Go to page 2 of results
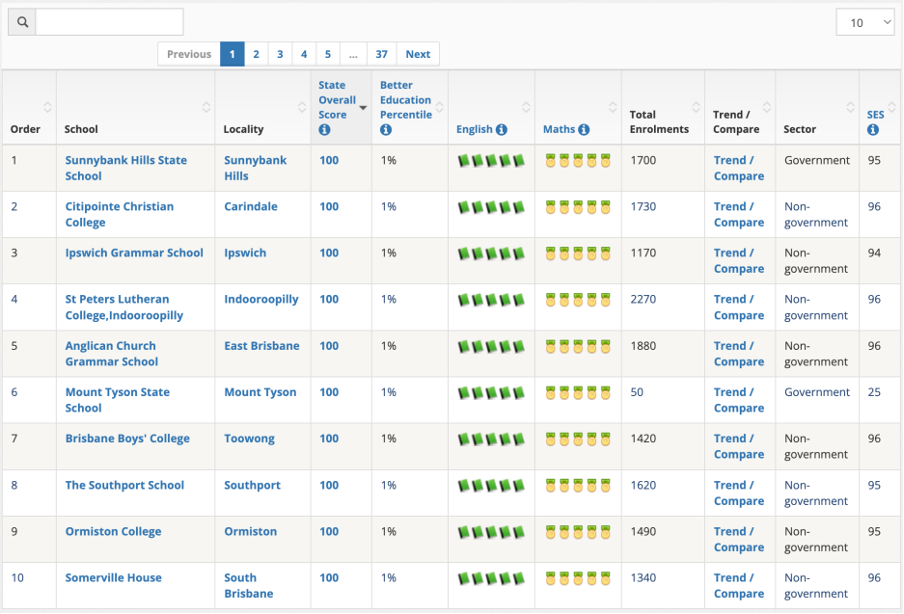Viewport: 904px width, 614px height. pyautogui.click(x=256, y=54)
